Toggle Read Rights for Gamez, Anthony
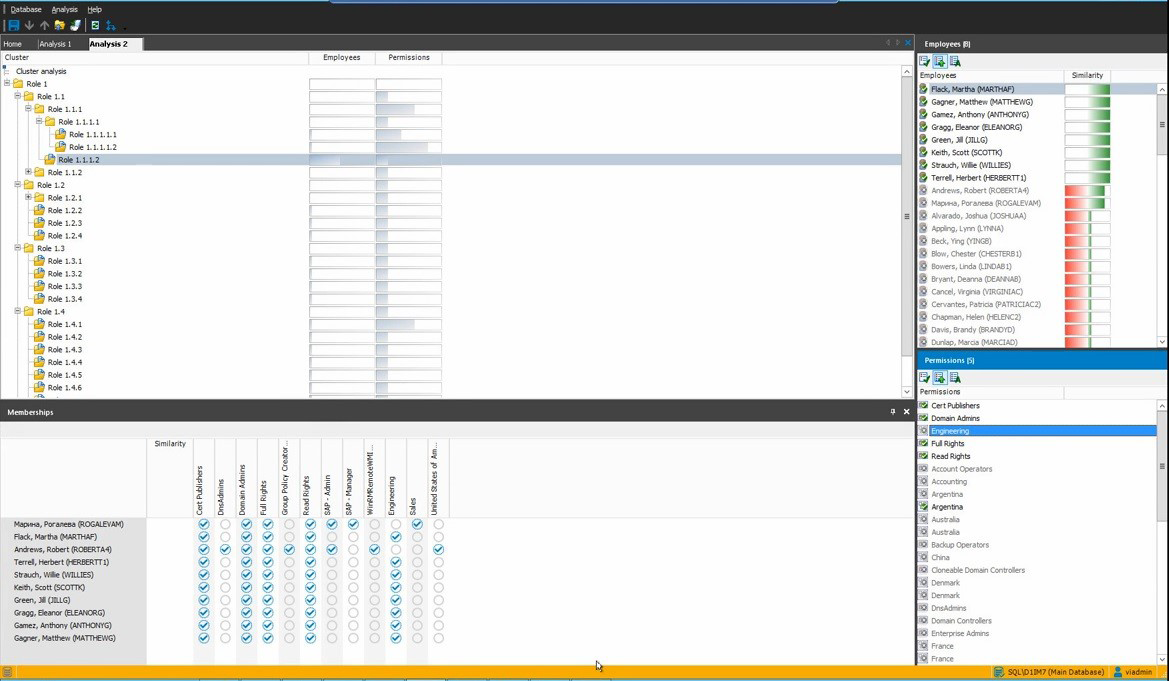Screen dimensions: 1169x681 [310, 626]
